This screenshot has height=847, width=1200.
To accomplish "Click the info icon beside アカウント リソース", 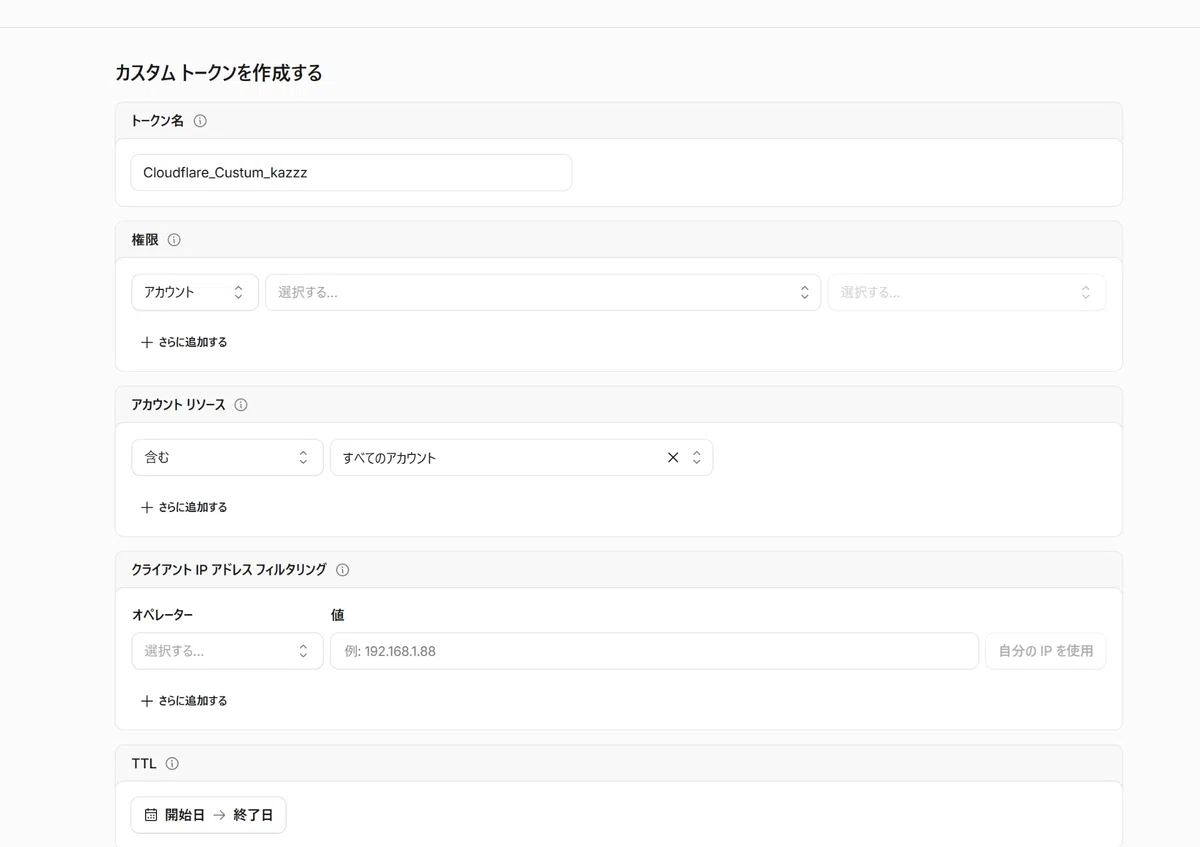I will (x=241, y=405).
